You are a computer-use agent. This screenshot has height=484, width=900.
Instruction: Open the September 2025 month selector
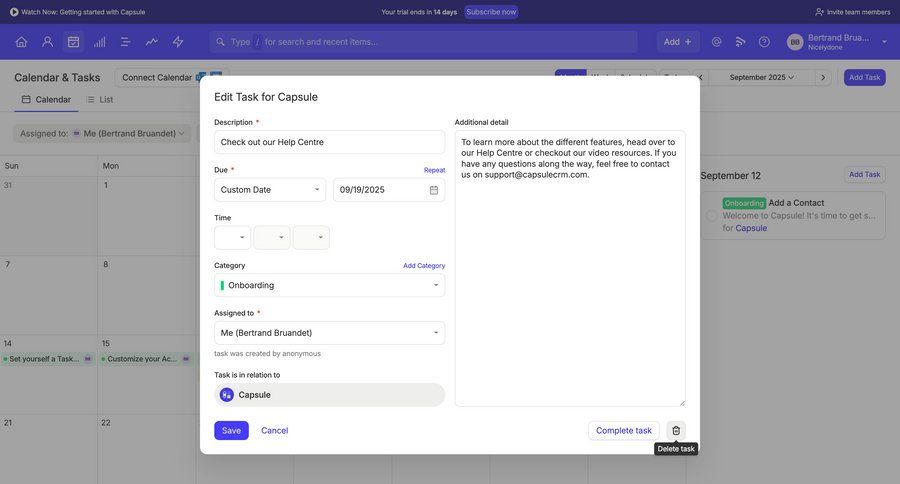[x=762, y=78]
